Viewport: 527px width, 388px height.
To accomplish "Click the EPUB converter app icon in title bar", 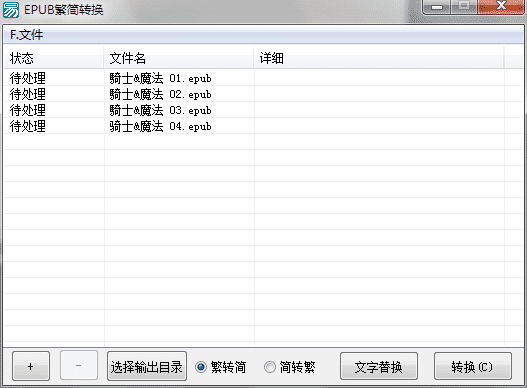I will click(11, 9).
